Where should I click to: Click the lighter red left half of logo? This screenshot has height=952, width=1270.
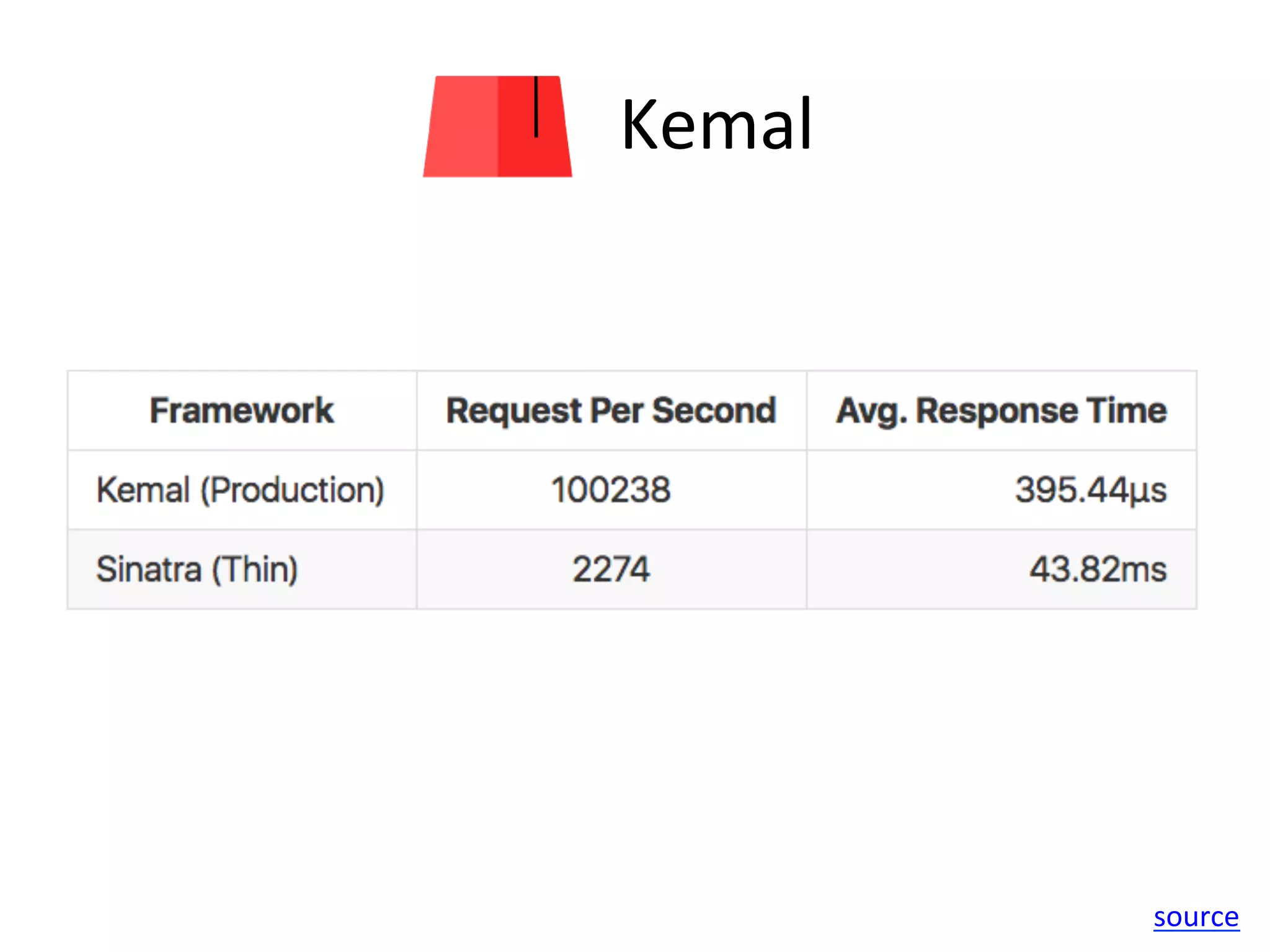point(462,127)
